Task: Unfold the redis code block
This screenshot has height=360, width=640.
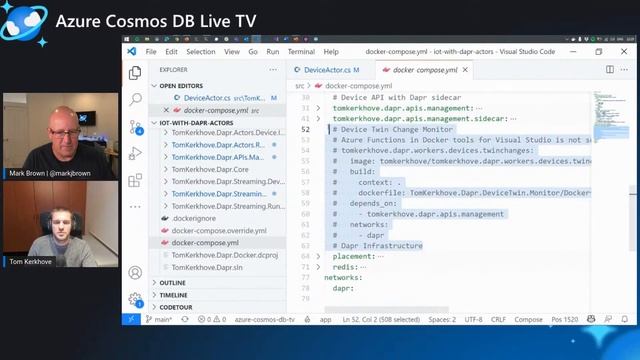Action: (x=318, y=267)
